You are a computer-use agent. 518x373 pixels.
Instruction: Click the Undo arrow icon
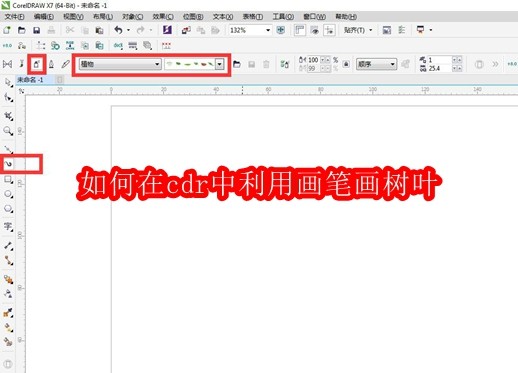(118, 30)
